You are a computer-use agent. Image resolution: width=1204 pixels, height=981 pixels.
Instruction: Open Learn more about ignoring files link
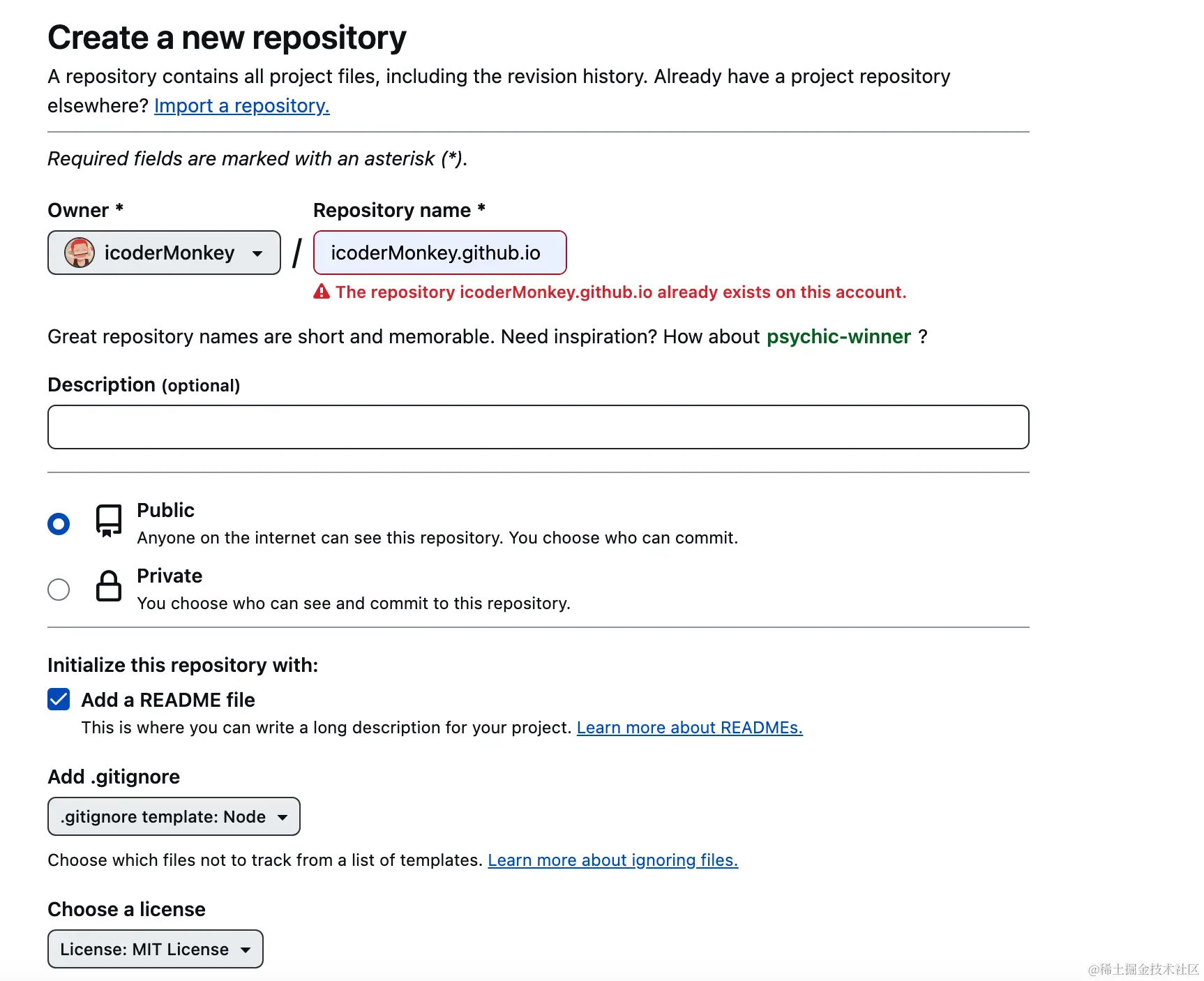click(x=612, y=860)
